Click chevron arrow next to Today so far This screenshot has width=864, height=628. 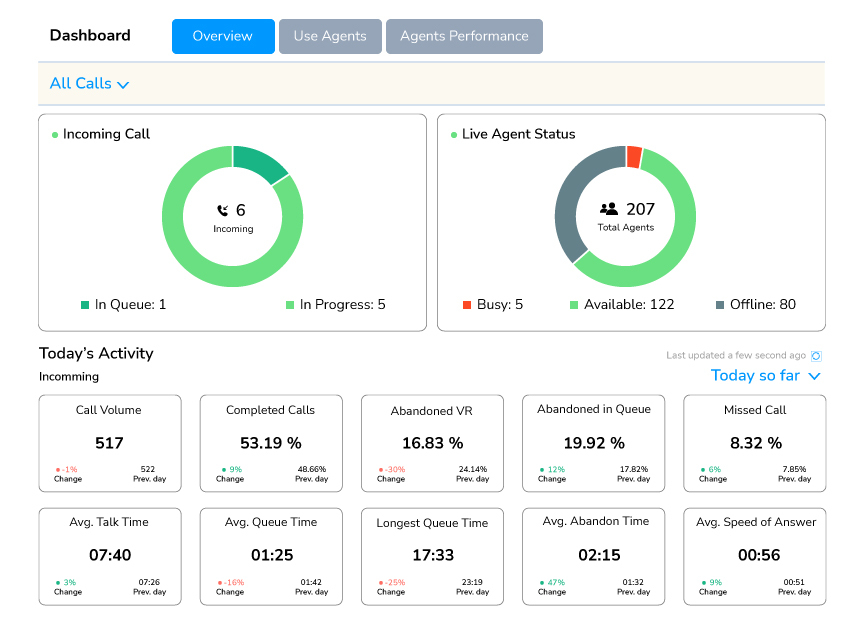pos(814,377)
